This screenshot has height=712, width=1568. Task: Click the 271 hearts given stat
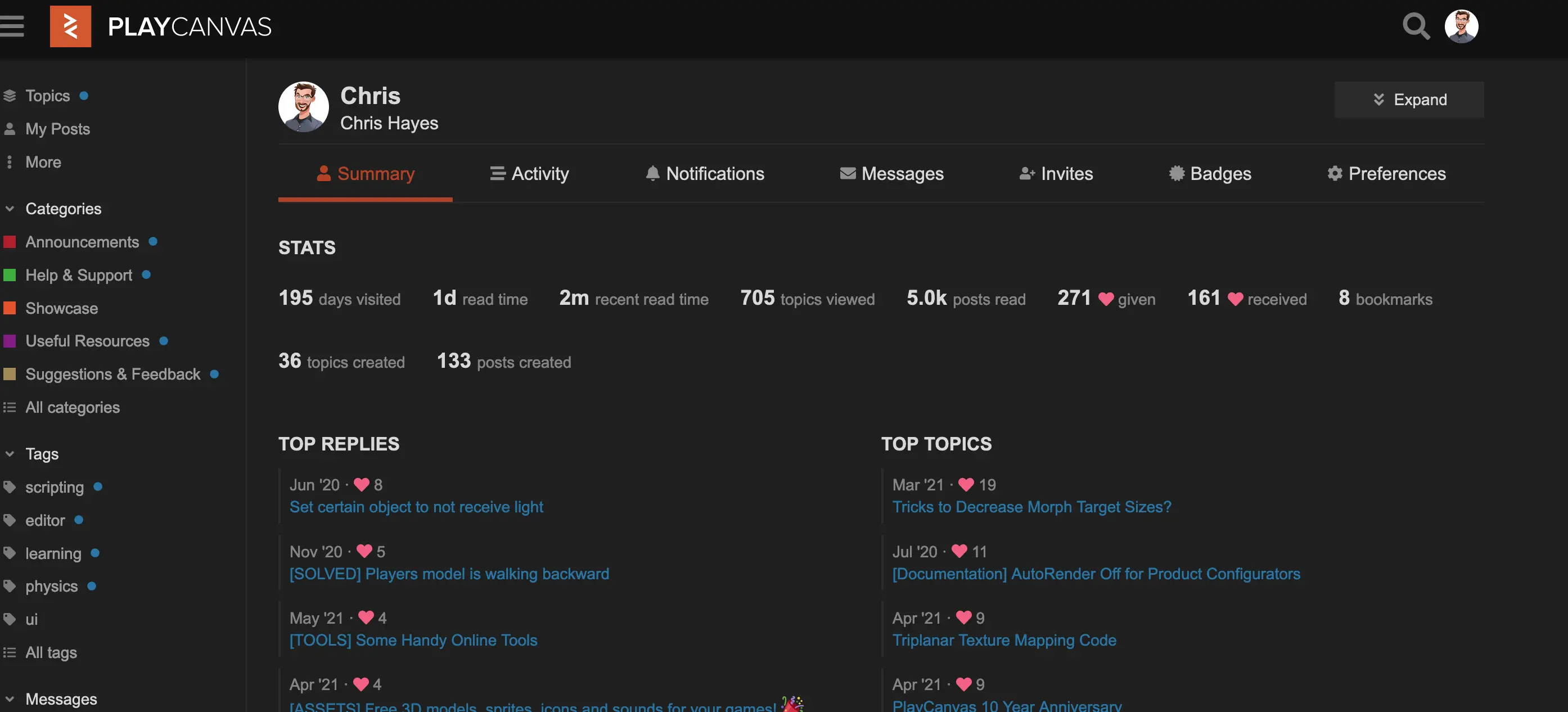[x=1106, y=298]
